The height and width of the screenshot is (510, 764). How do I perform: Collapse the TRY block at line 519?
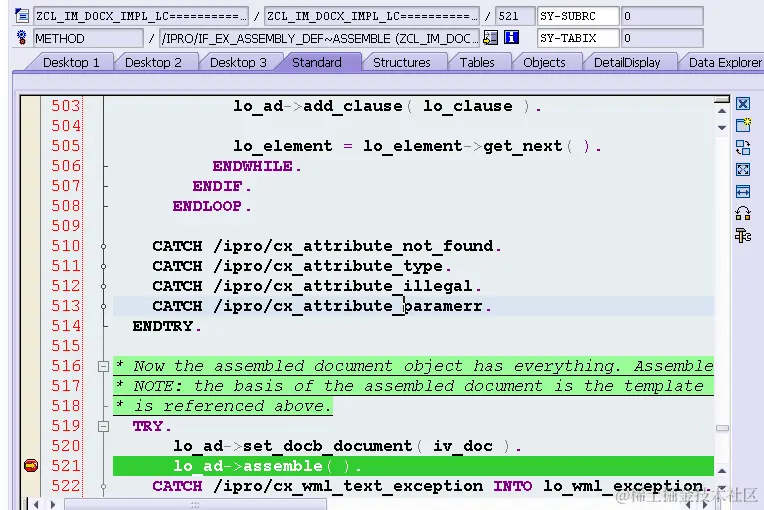click(x=103, y=426)
